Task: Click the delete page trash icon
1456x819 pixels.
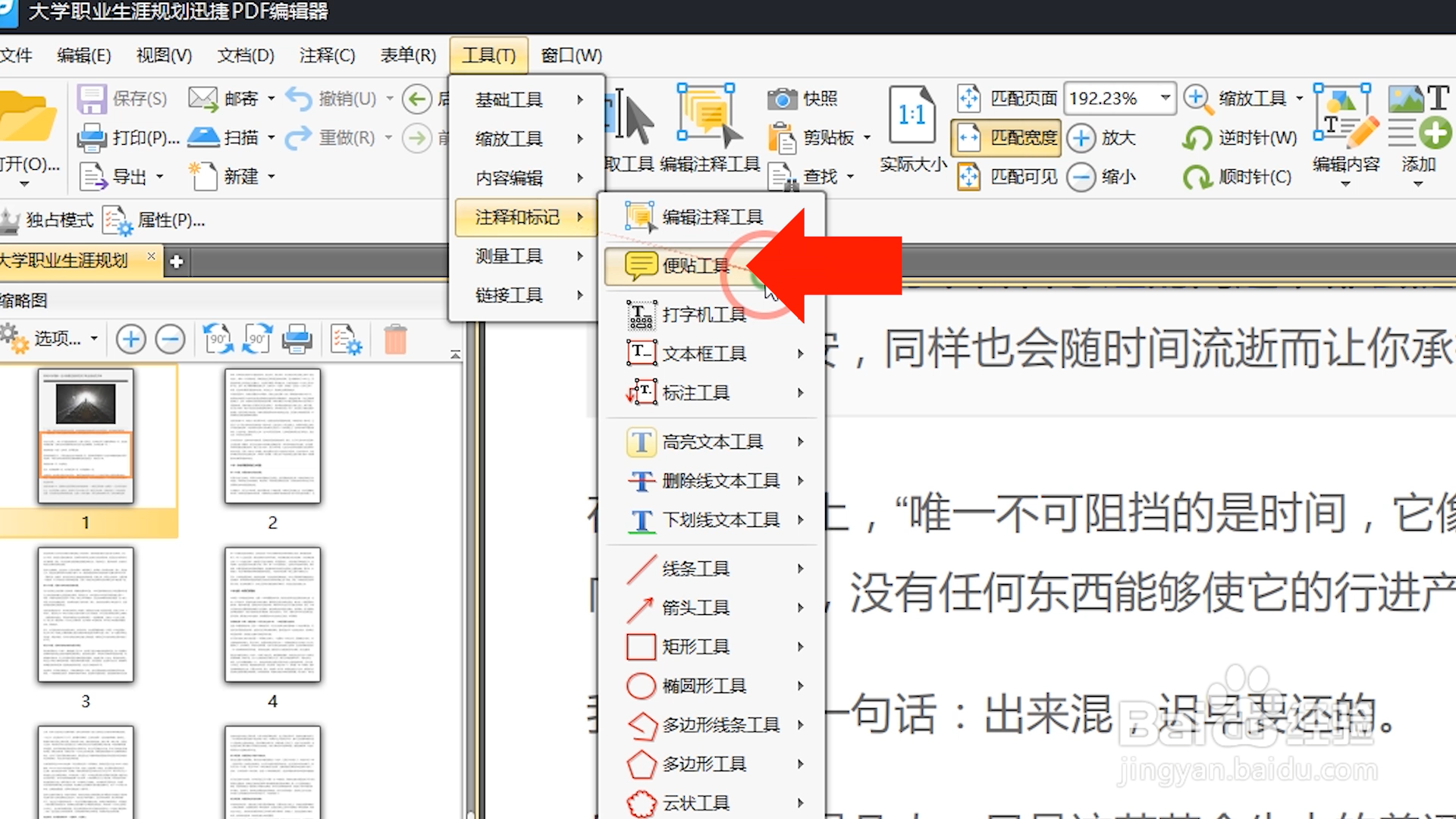Action: click(395, 339)
